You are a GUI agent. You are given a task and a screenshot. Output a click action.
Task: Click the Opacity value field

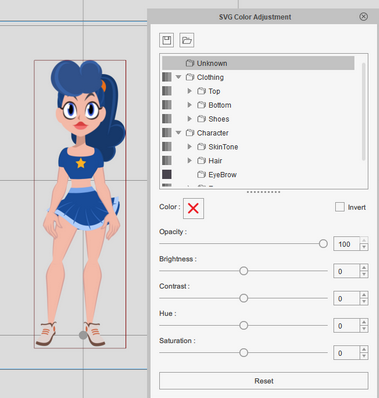[x=346, y=244]
